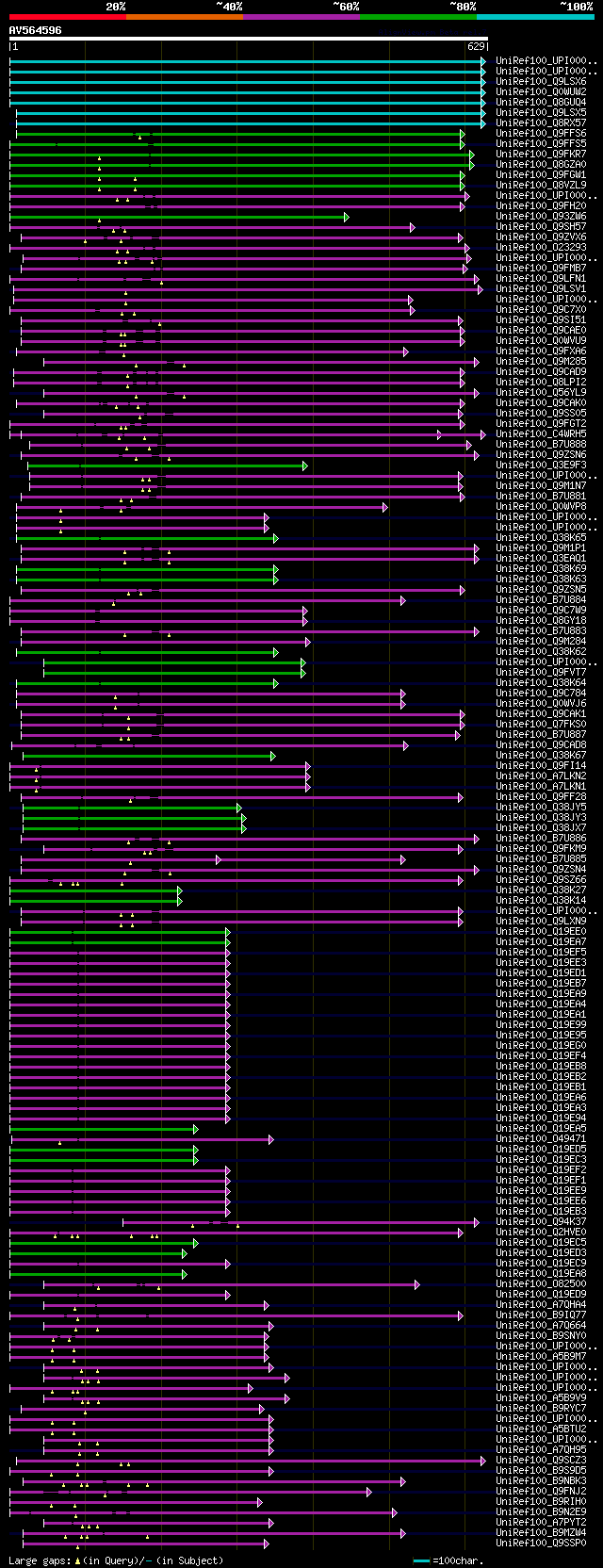Select the UniRef100_Q9LXN9 label
The image size is (603, 1568).
[541, 922]
